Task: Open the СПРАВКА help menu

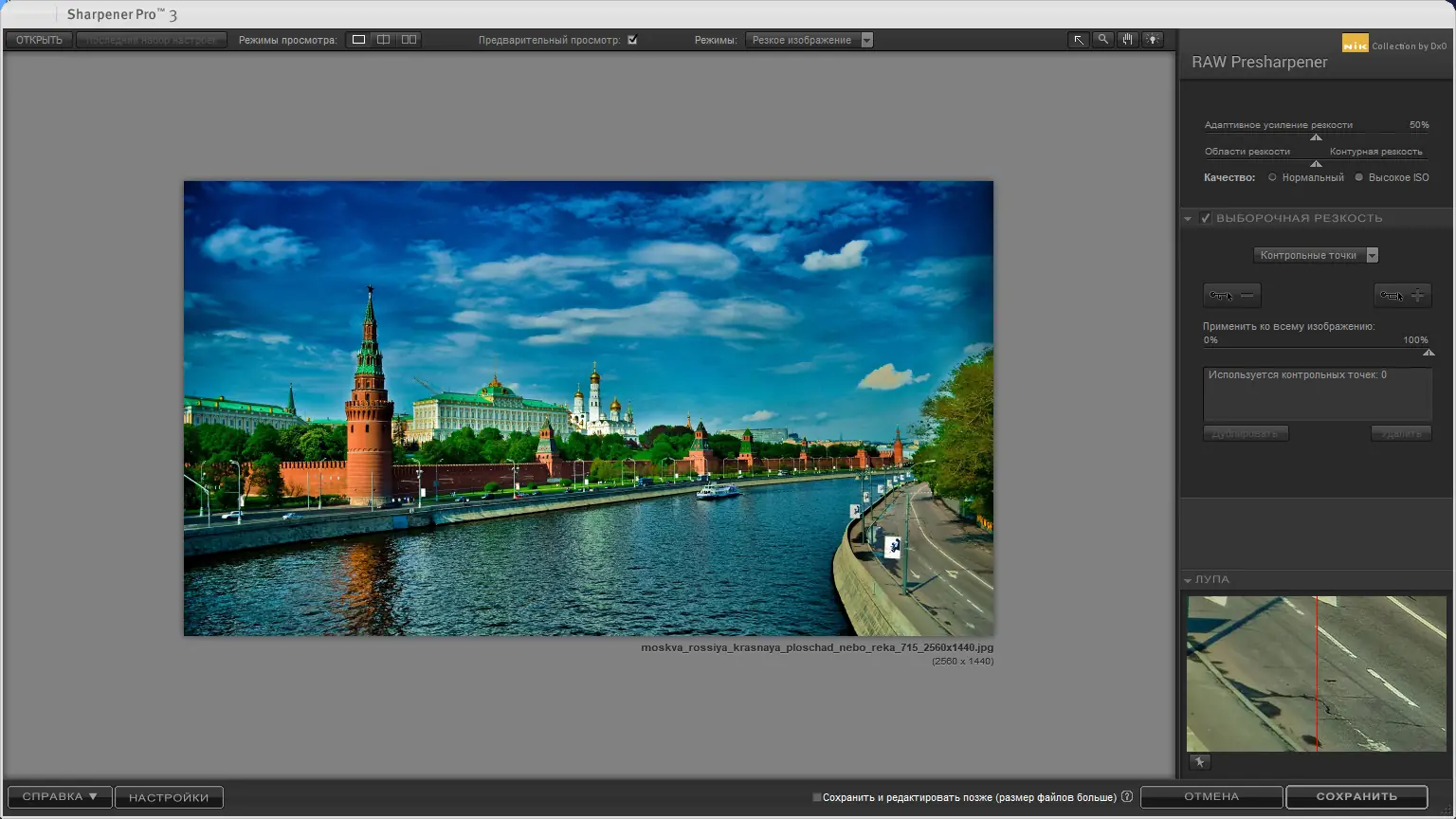Action: point(60,797)
